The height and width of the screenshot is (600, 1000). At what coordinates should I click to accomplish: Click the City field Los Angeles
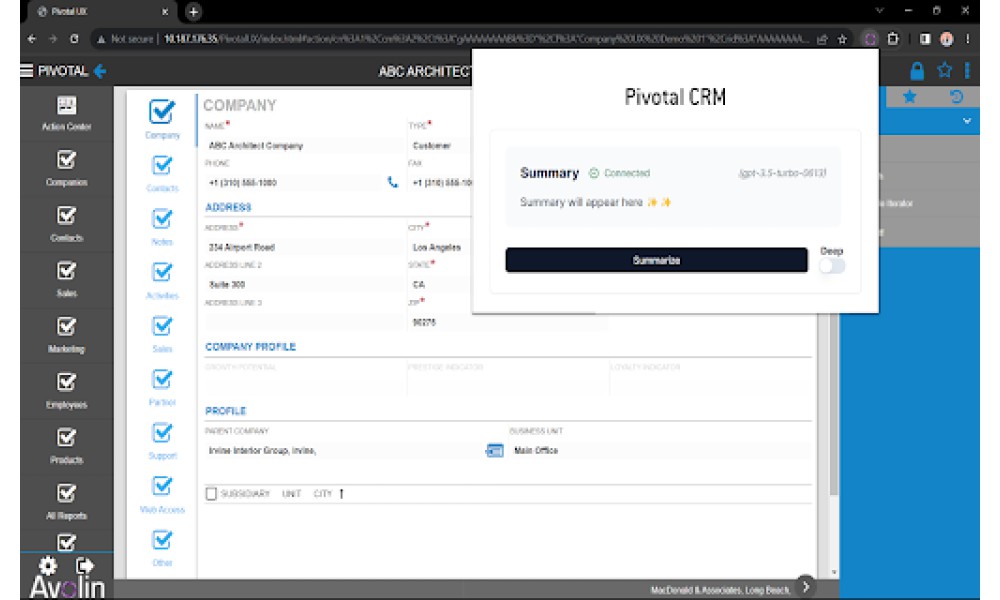440,247
